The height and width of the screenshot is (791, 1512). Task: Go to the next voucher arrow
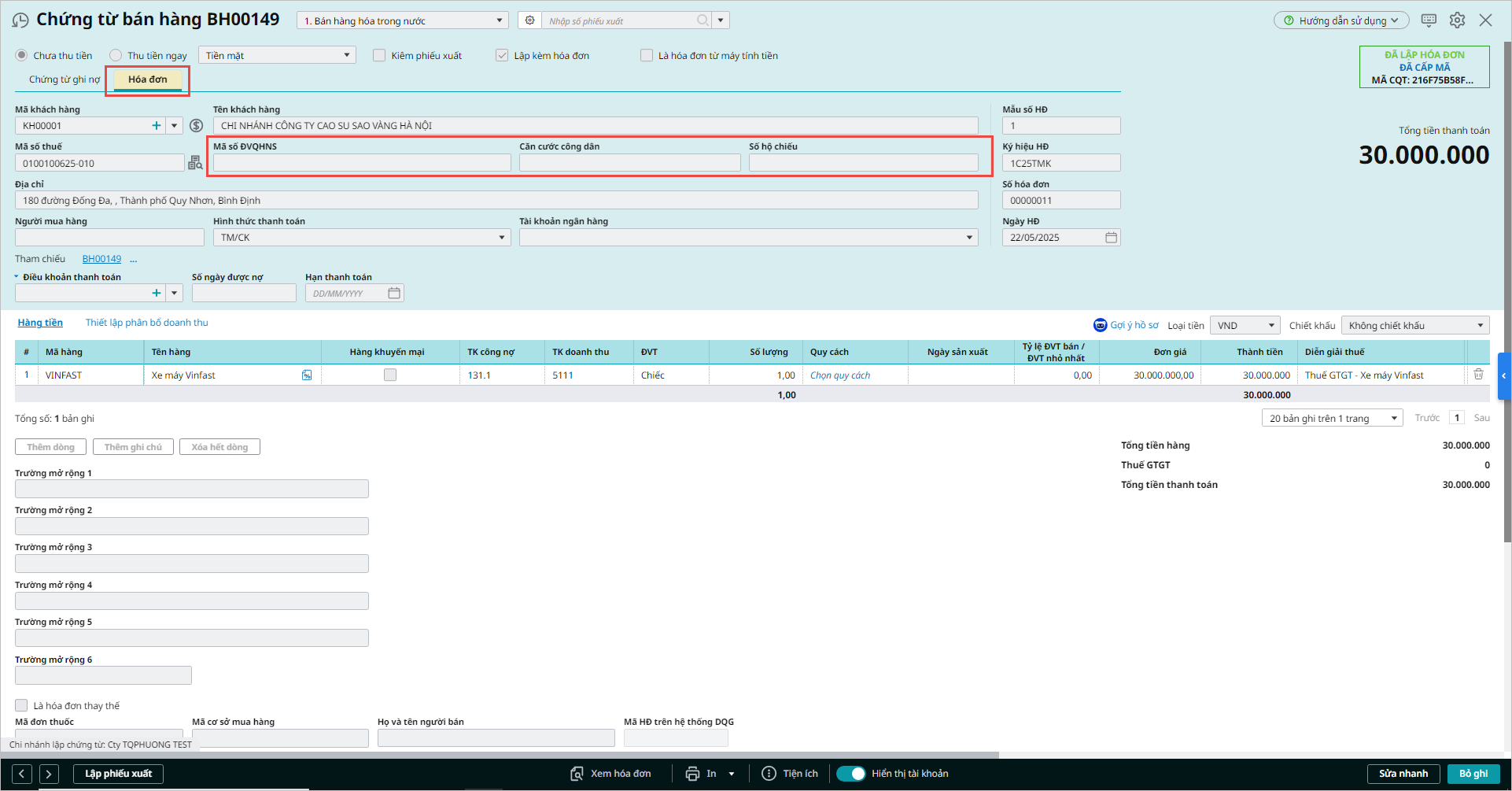tap(49, 774)
